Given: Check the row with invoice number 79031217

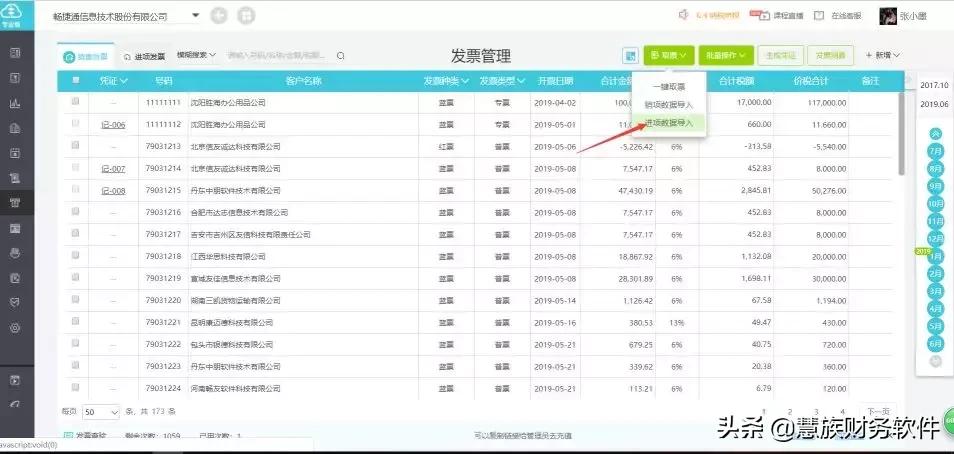Looking at the screenshot, I should tap(75, 233).
